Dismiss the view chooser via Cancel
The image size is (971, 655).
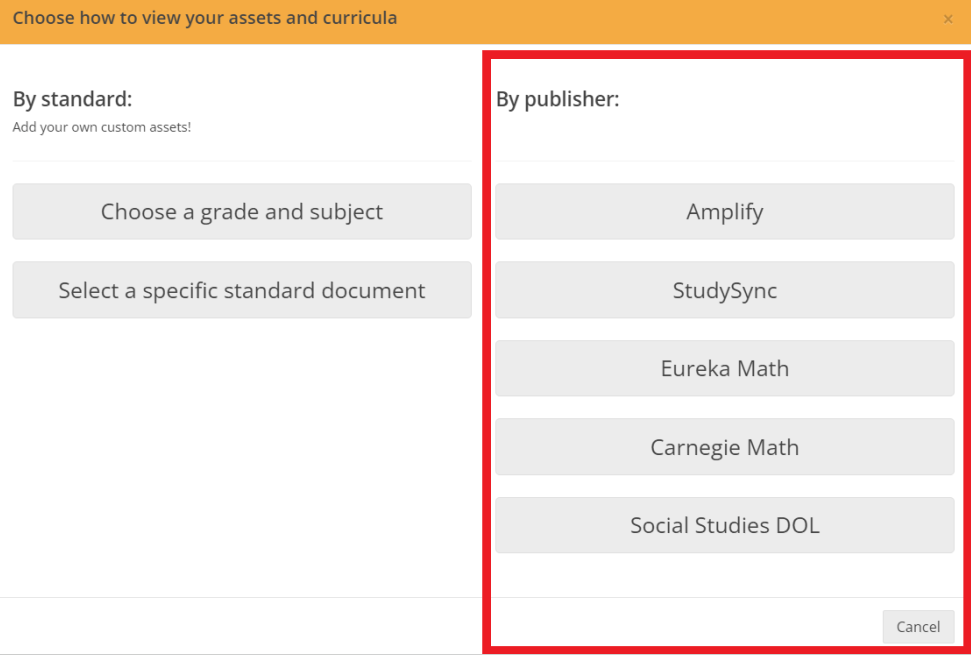click(x=917, y=627)
